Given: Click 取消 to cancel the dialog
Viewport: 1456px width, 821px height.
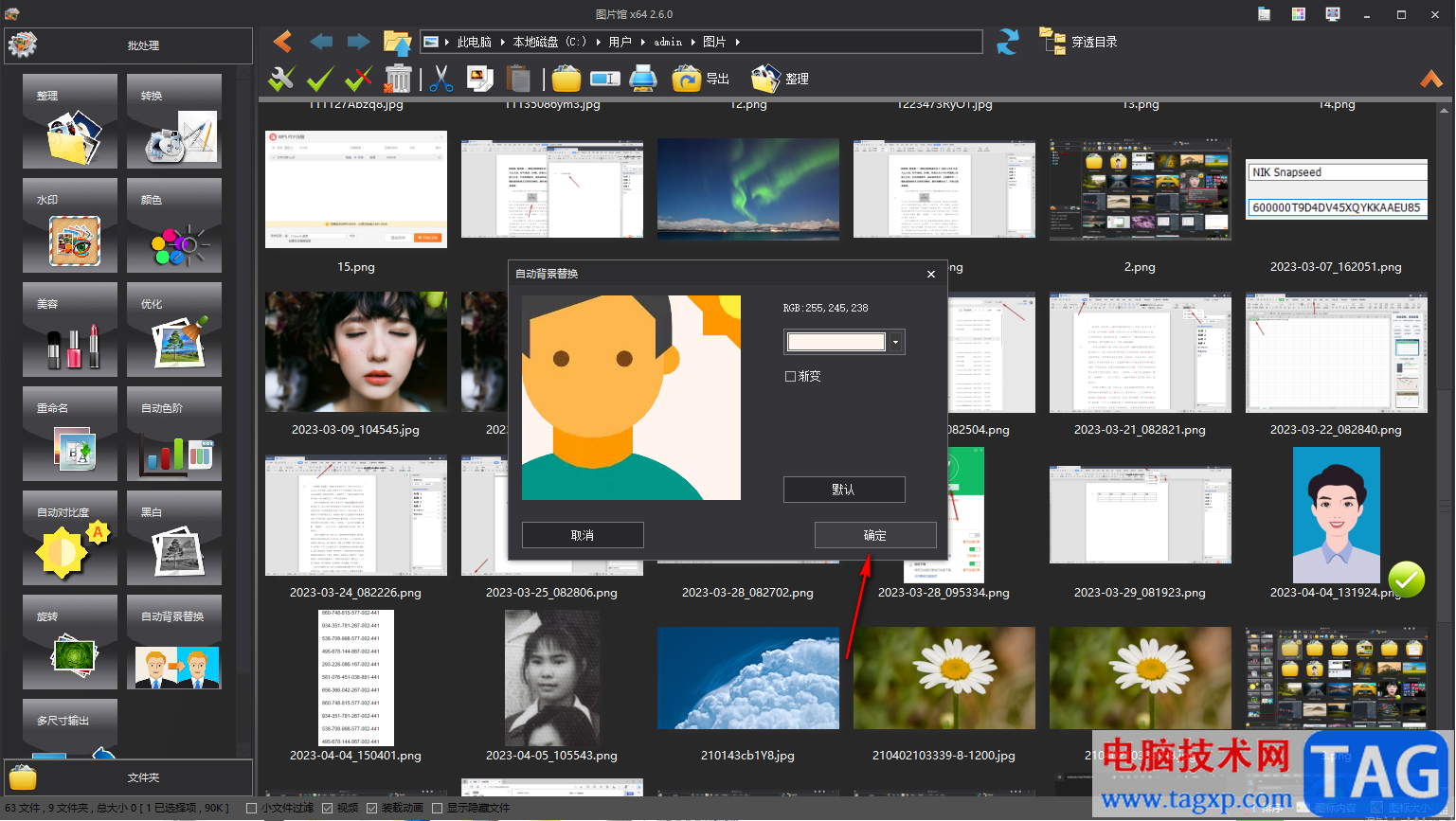Looking at the screenshot, I should click(x=583, y=535).
